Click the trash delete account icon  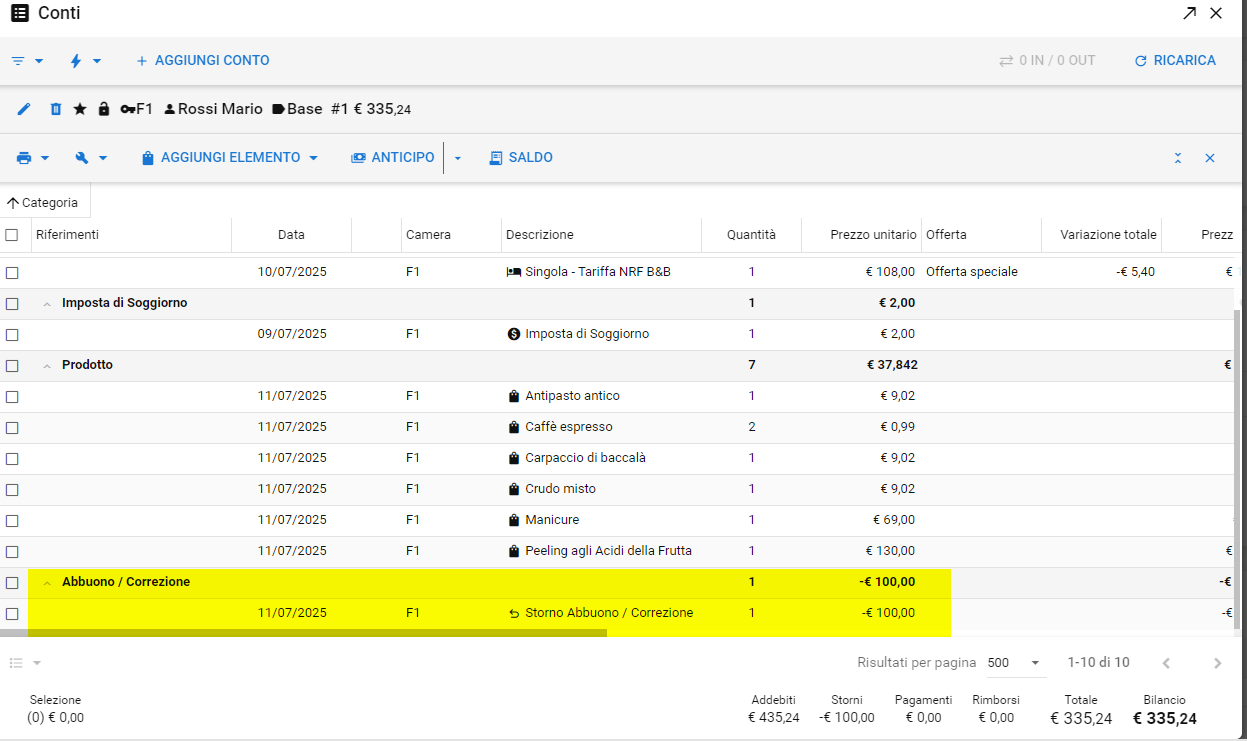tap(56, 109)
